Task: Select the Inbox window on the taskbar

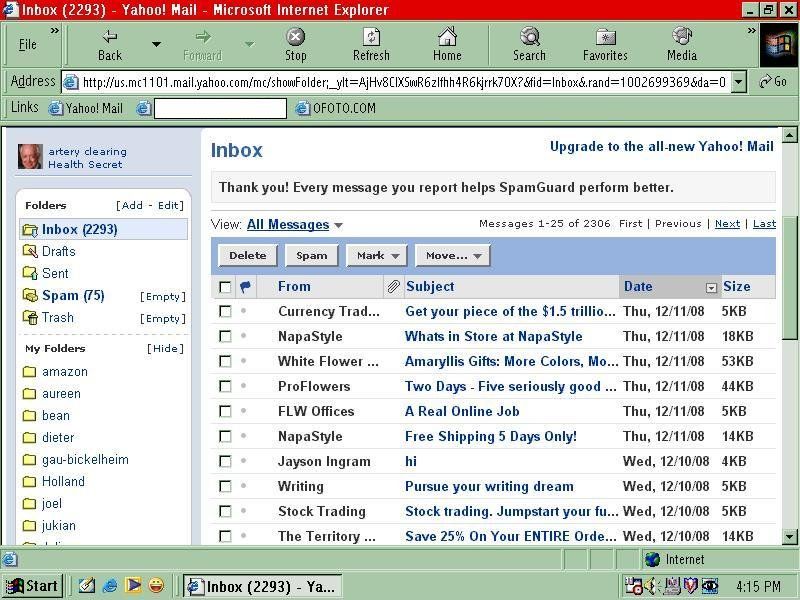Action: [263, 585]
